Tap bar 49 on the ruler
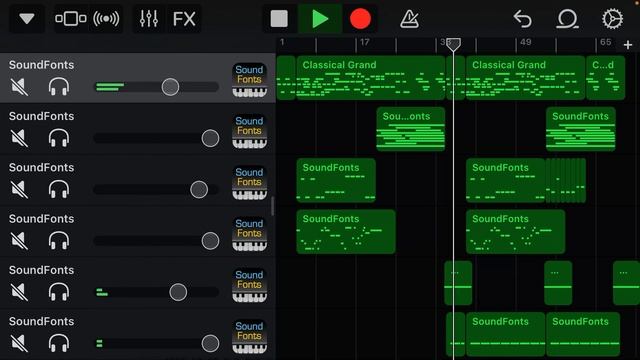Screen dimensions: 640x360 (526, 42)
